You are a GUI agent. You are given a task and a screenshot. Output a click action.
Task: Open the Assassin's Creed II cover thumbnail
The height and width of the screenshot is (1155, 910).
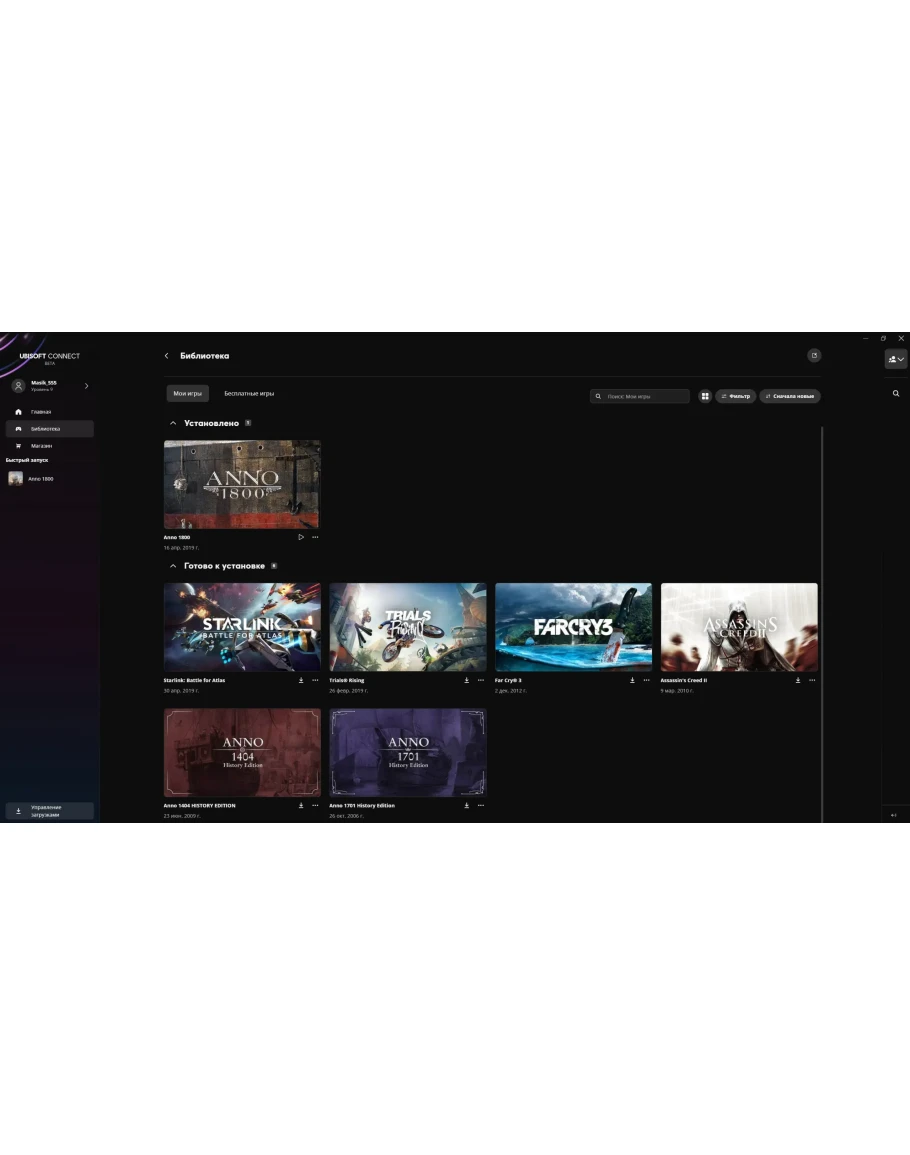click(x=739, y=628)
